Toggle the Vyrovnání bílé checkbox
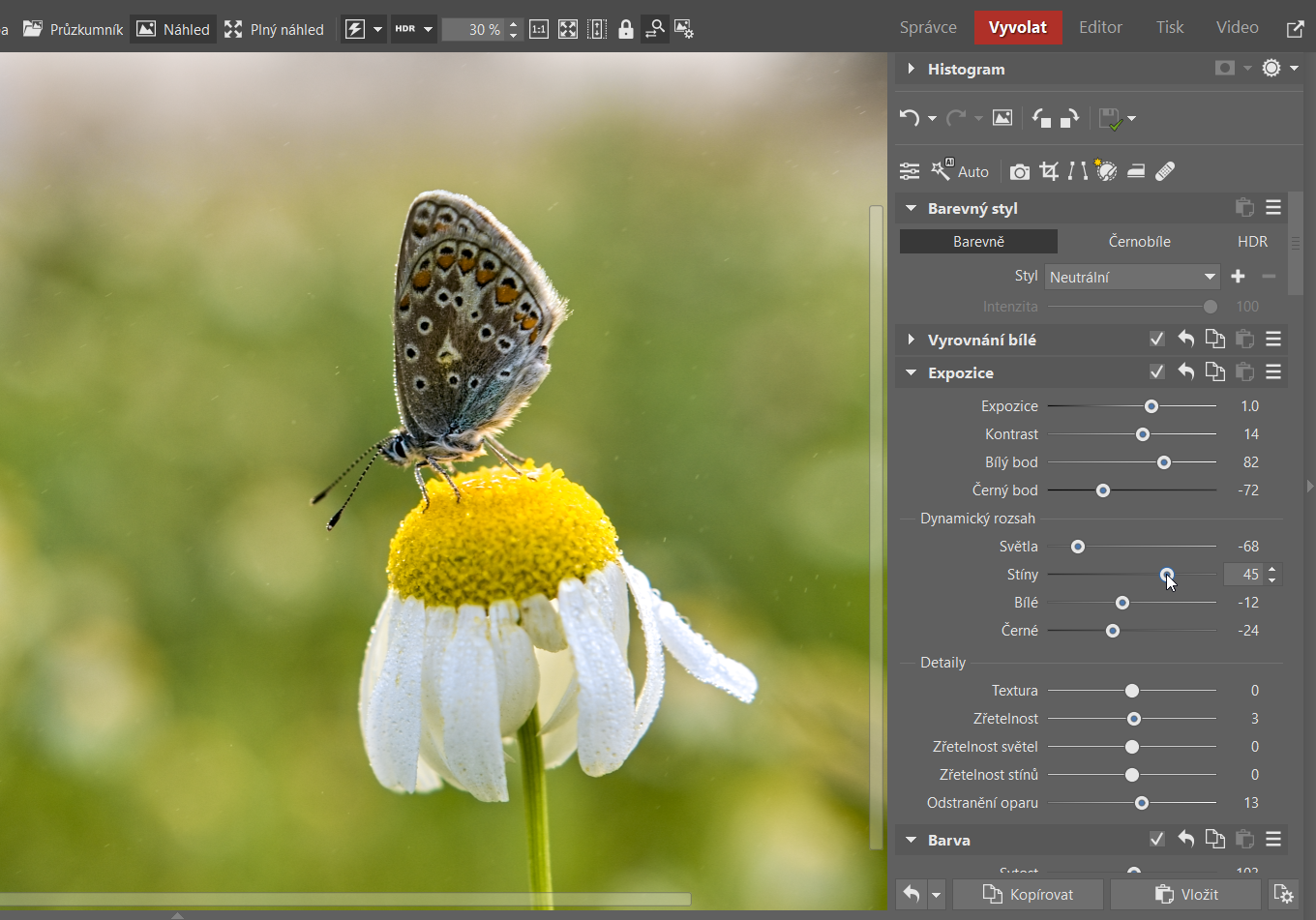Screen dimensions: 1316x920 (1156, 340)
